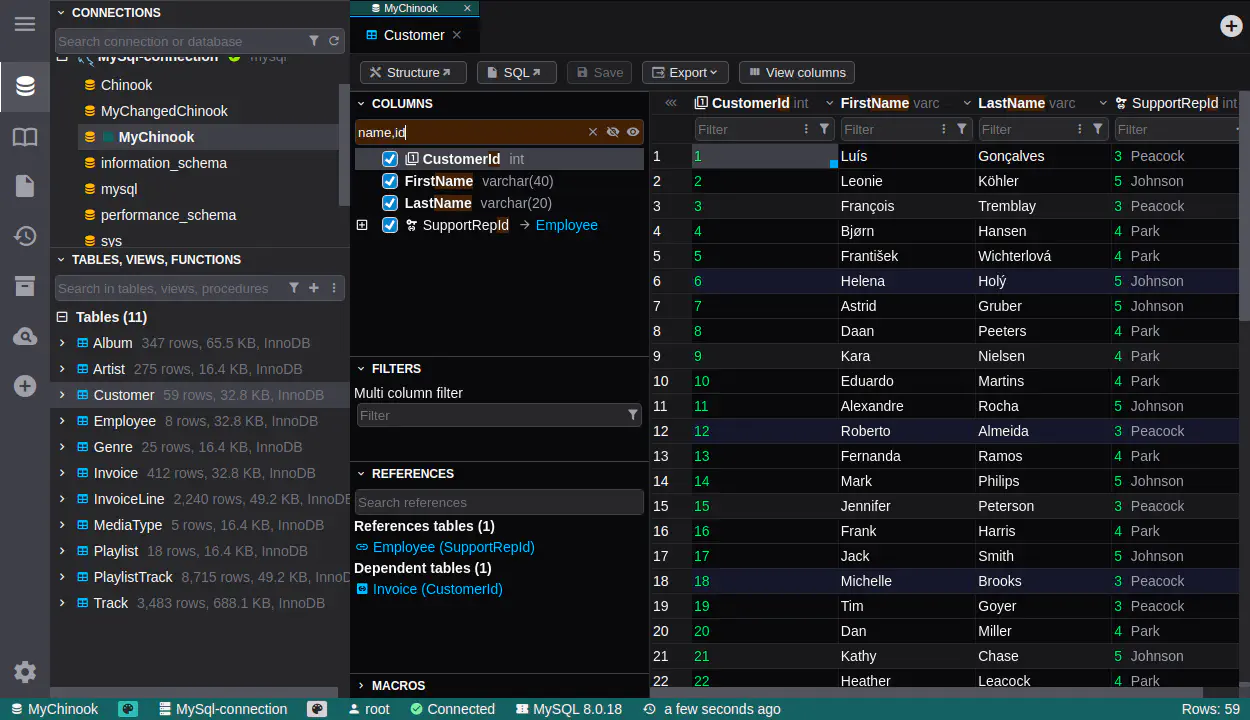Open the Employee (SupportRepId) reference link
This screenshot has height=720, width=1250.
(x=453, y=547)
